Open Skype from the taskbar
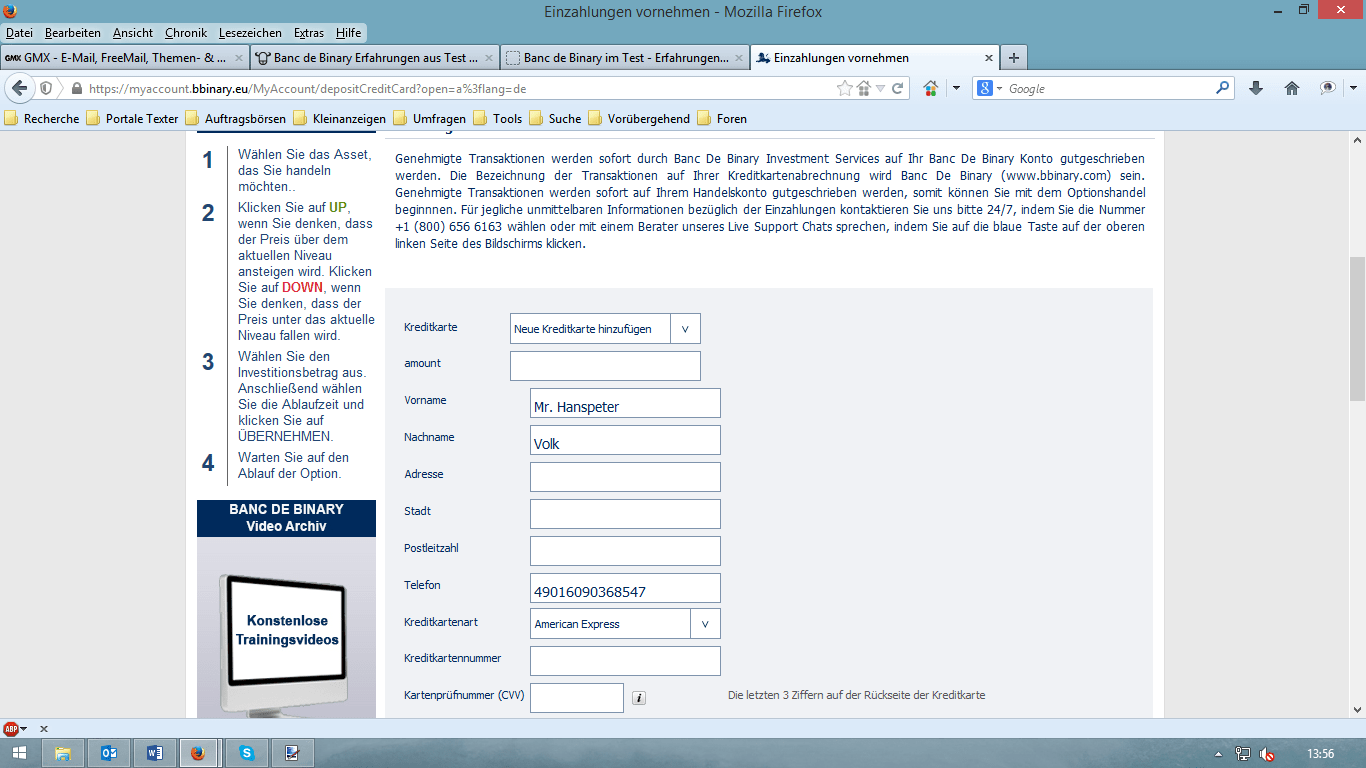The image size is (1366, 768). click(x=247, y=753)
